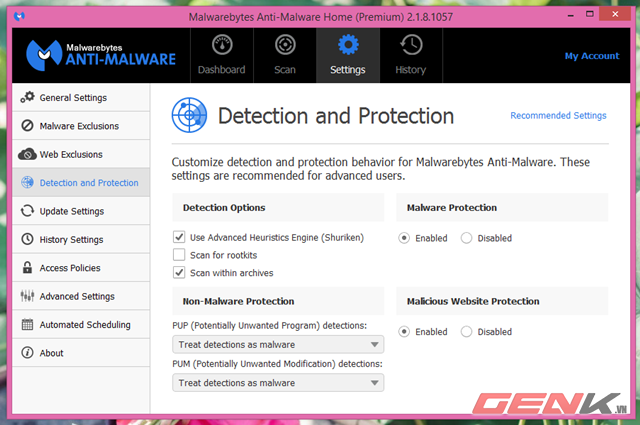Click the About info icon

pyautogui.click(x=27, y=352)
